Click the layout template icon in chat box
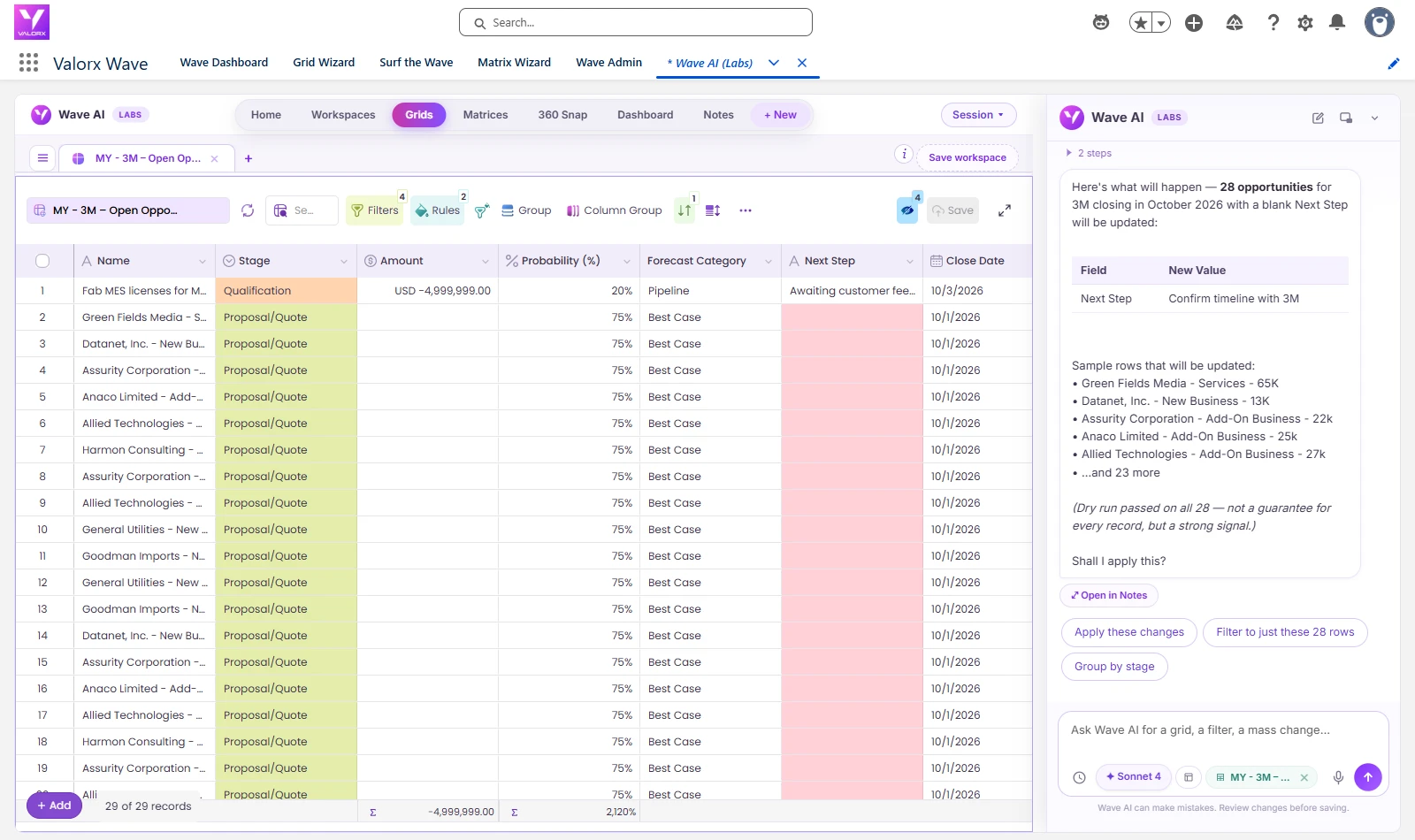 click(x=1189, y=777)
